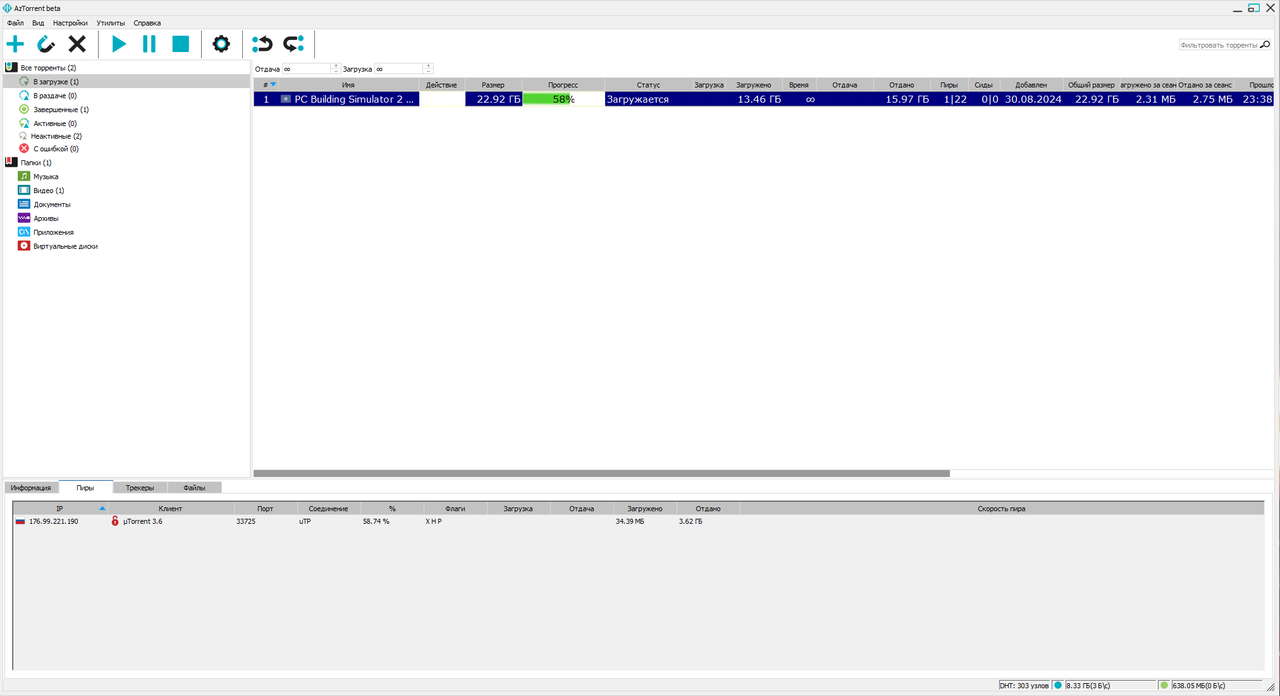Viewport: 1280px width, 696px height.
Task: Click the red Виртуальные диски icon
Action: click(x=24, y=246)
